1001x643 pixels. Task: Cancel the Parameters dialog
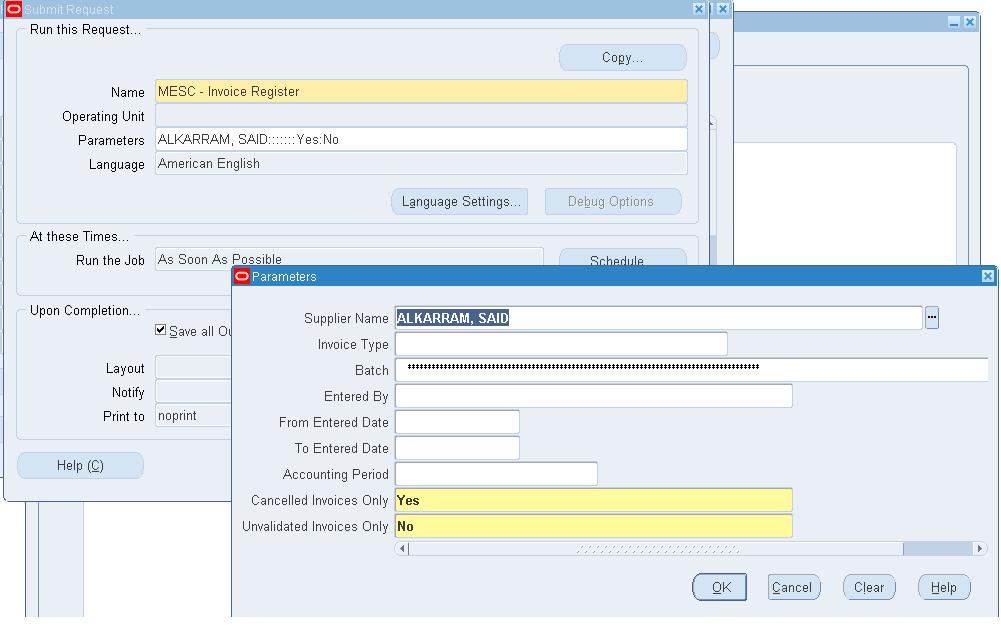pos(794,588)
